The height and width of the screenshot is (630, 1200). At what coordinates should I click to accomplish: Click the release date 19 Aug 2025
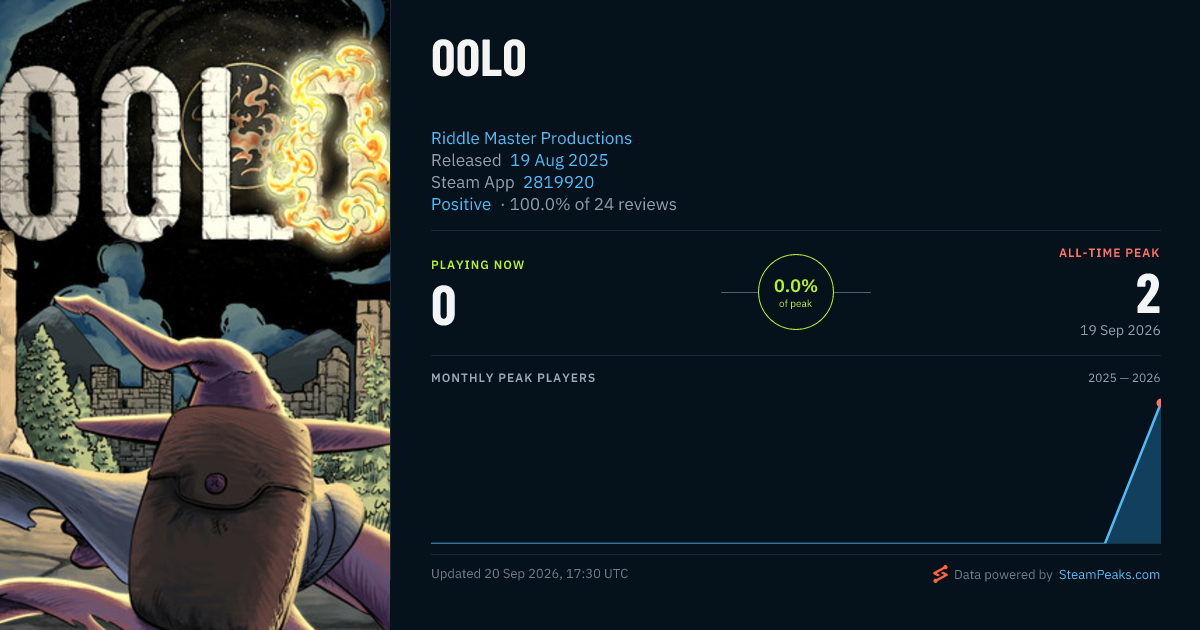point(559,160)
